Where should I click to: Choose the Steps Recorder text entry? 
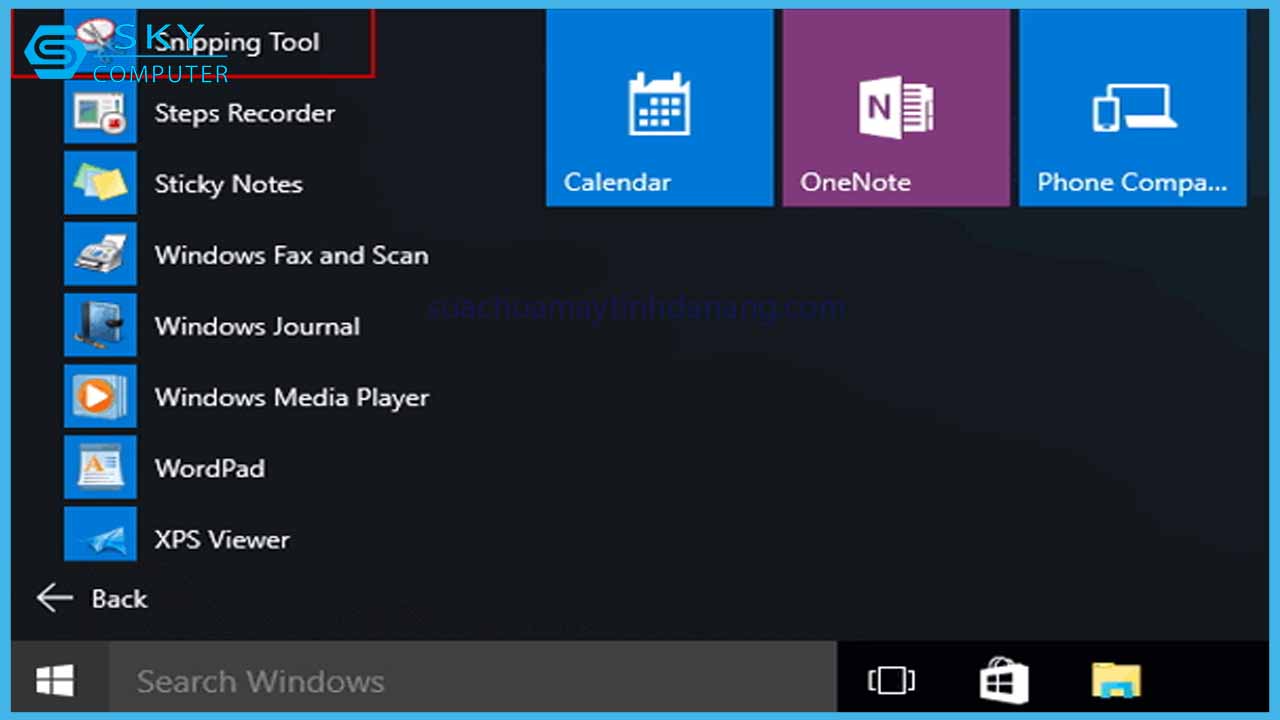245,114
